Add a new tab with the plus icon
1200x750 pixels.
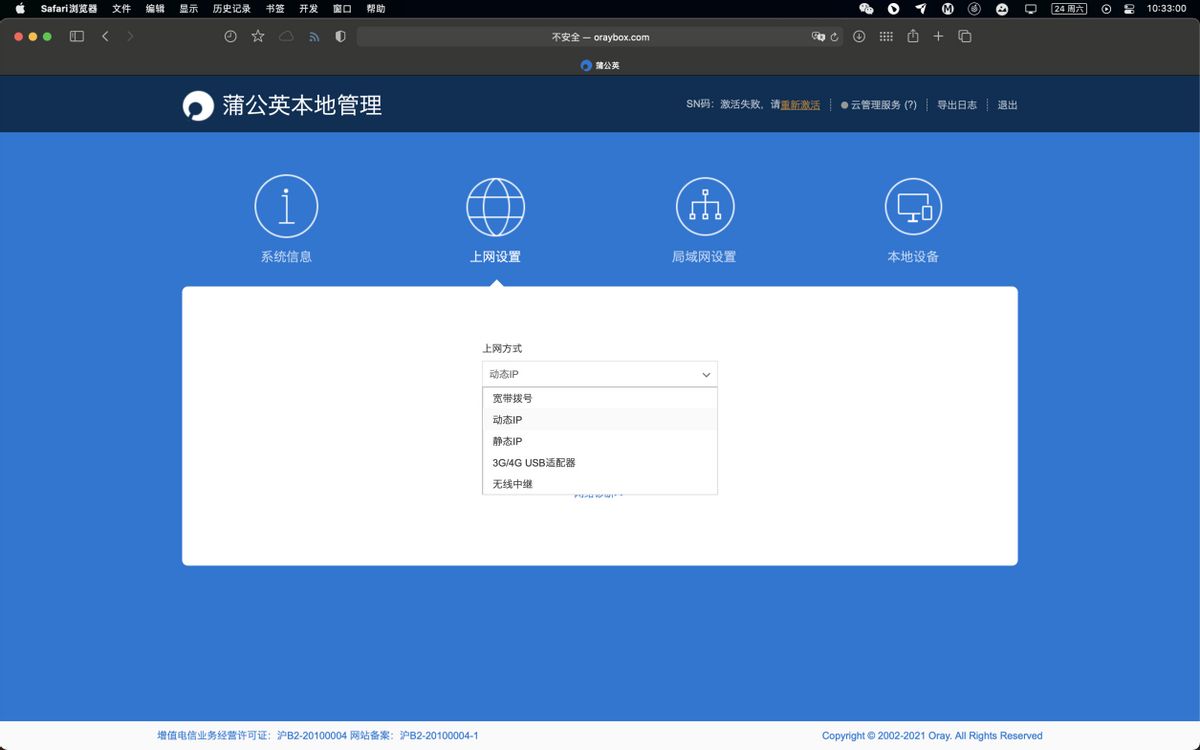click(938, 37)
